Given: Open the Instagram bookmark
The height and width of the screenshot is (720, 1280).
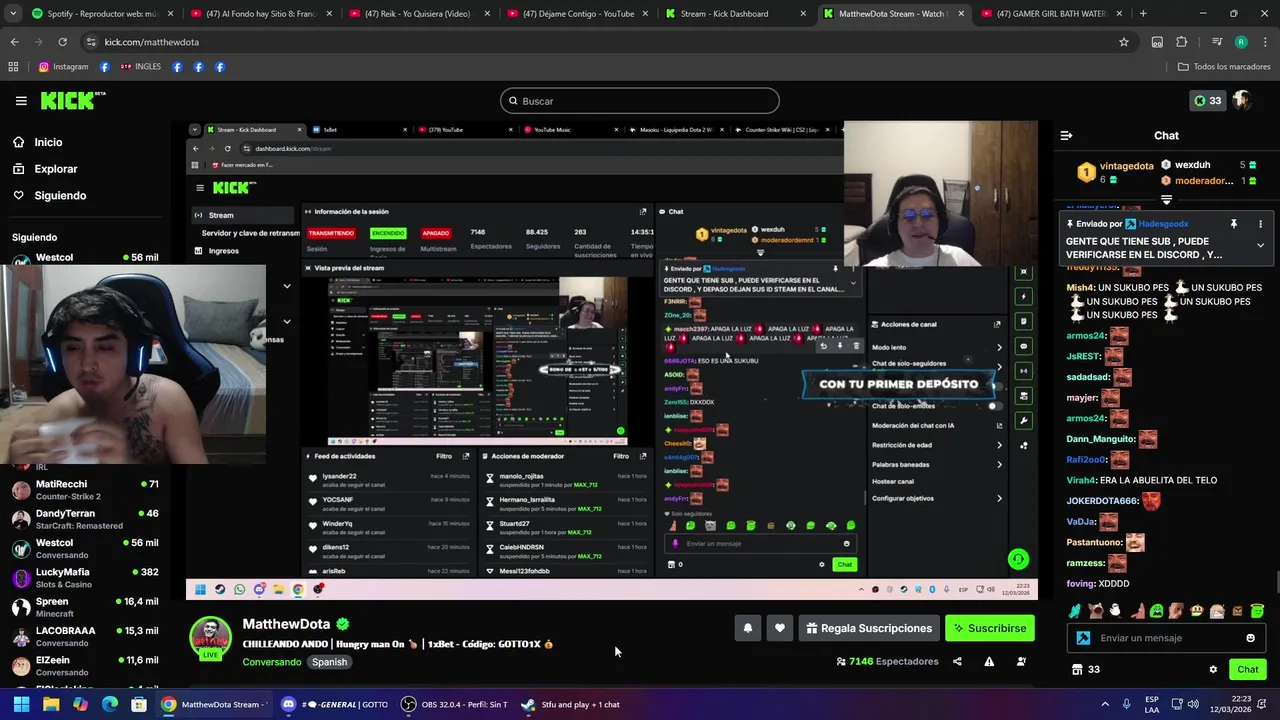Looking at the screenshot, I should (x=63, y=67).
